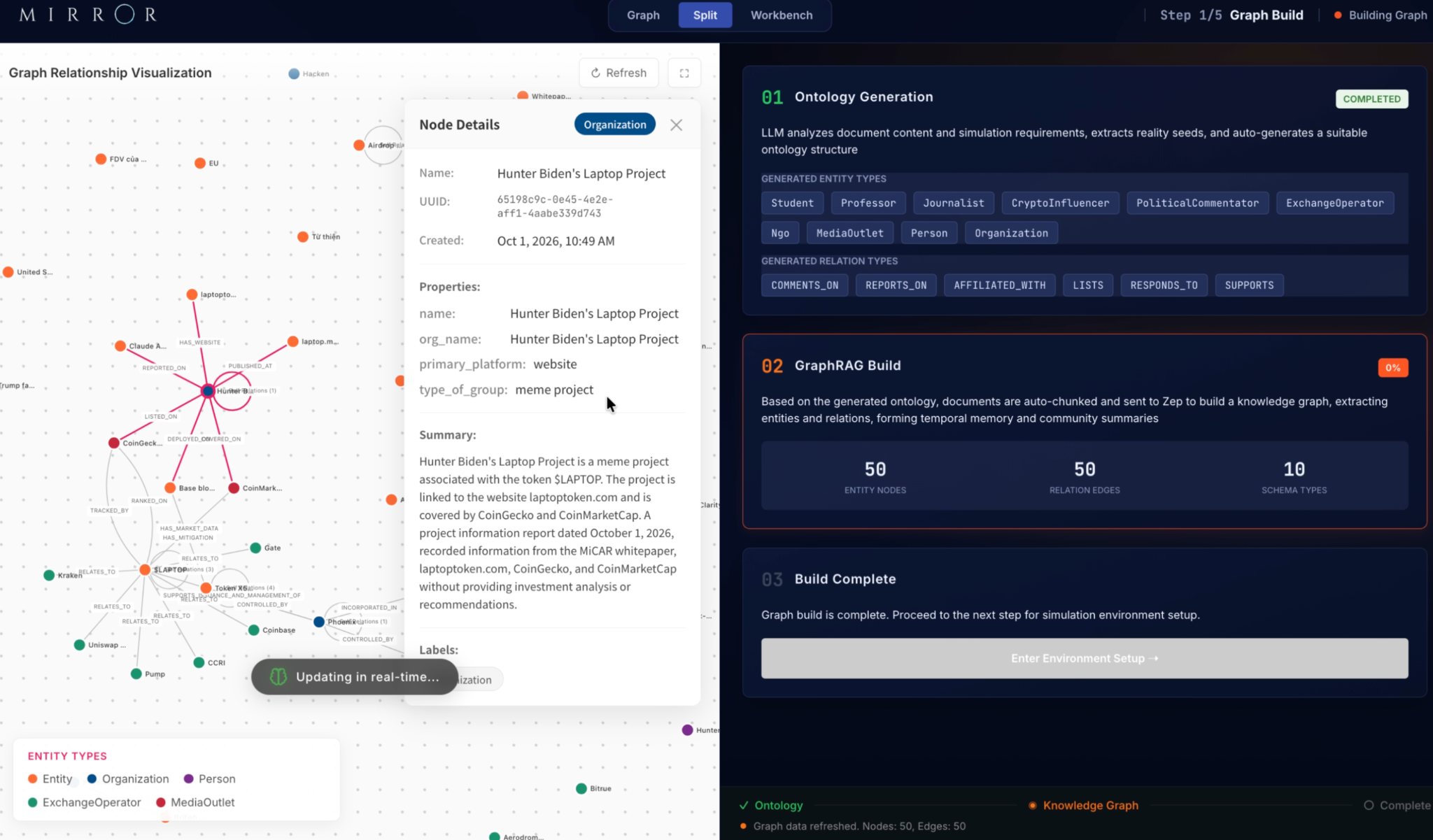Click the Organization badge in Node Details
Viewport: 1433px width, 840px height.
[x=614, y=124]
